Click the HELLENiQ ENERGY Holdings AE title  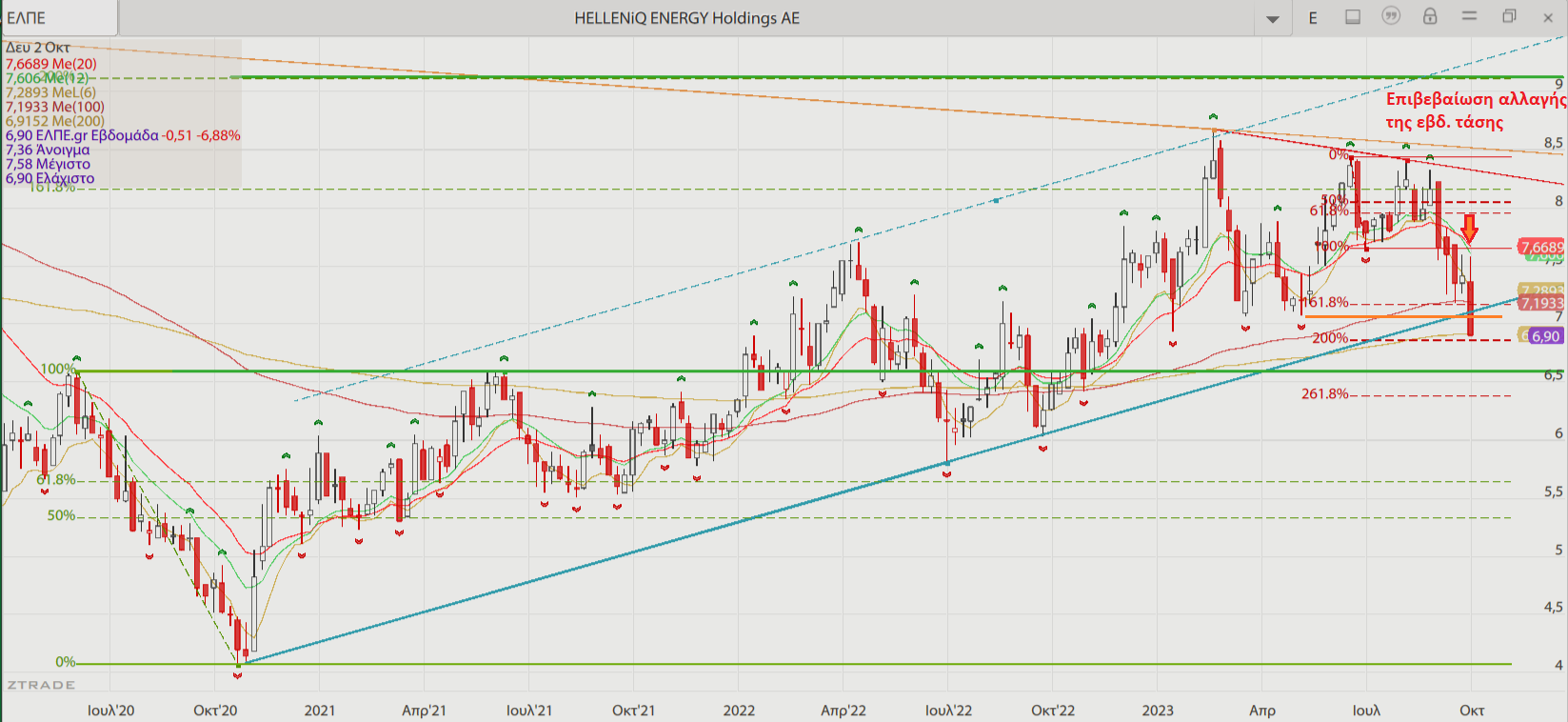coord(686,18)
